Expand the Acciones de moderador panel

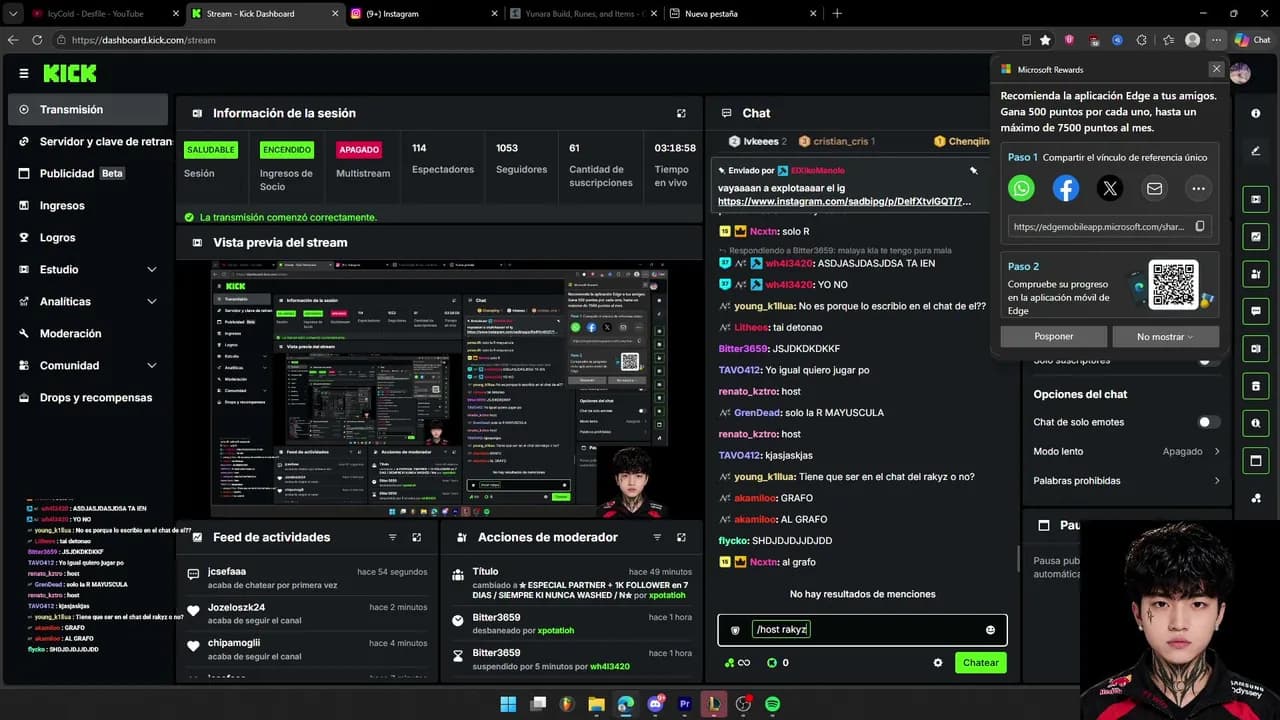coord(681,537)
